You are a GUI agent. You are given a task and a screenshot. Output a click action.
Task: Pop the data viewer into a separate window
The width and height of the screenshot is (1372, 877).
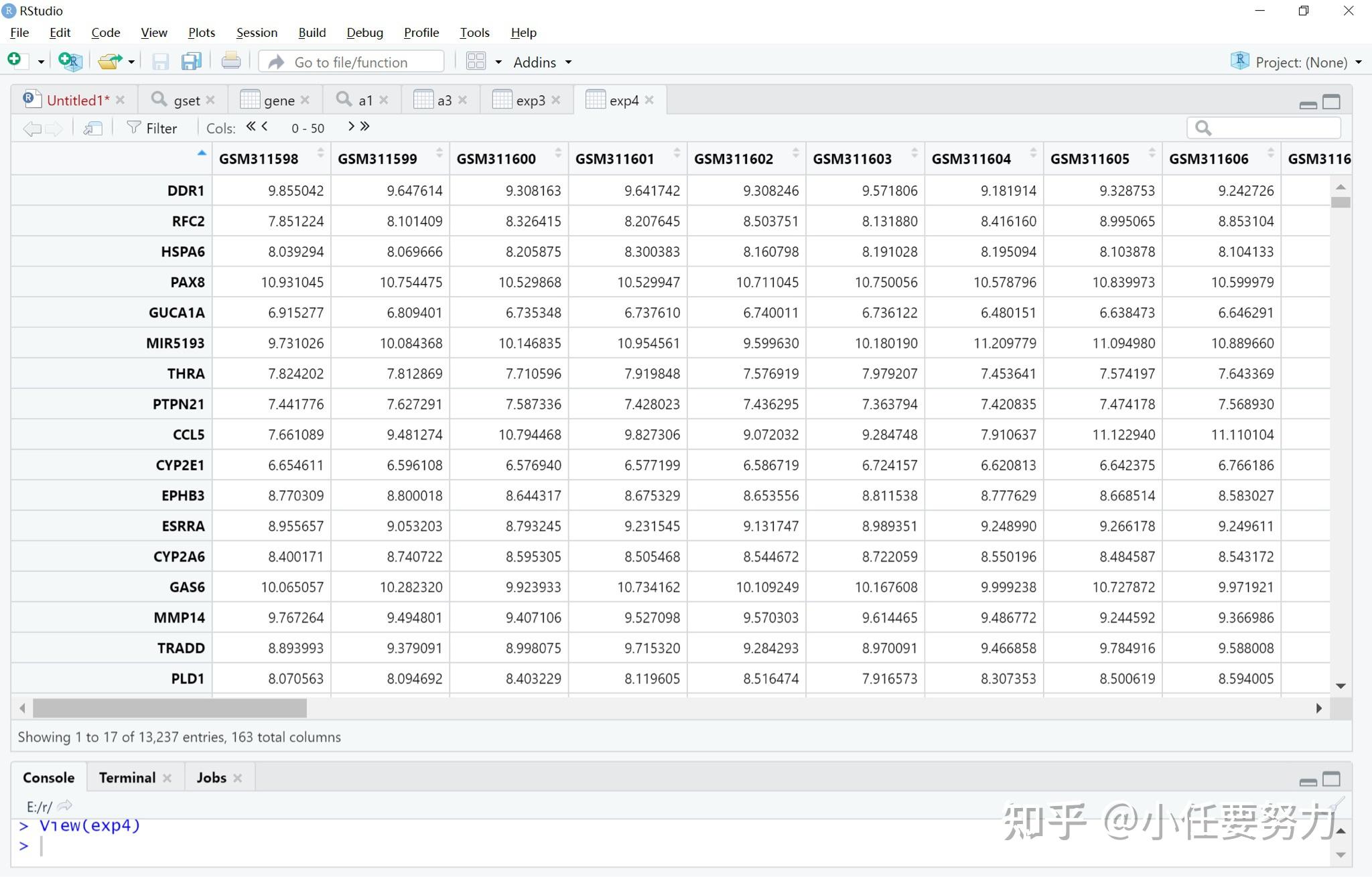pos(92,127)
